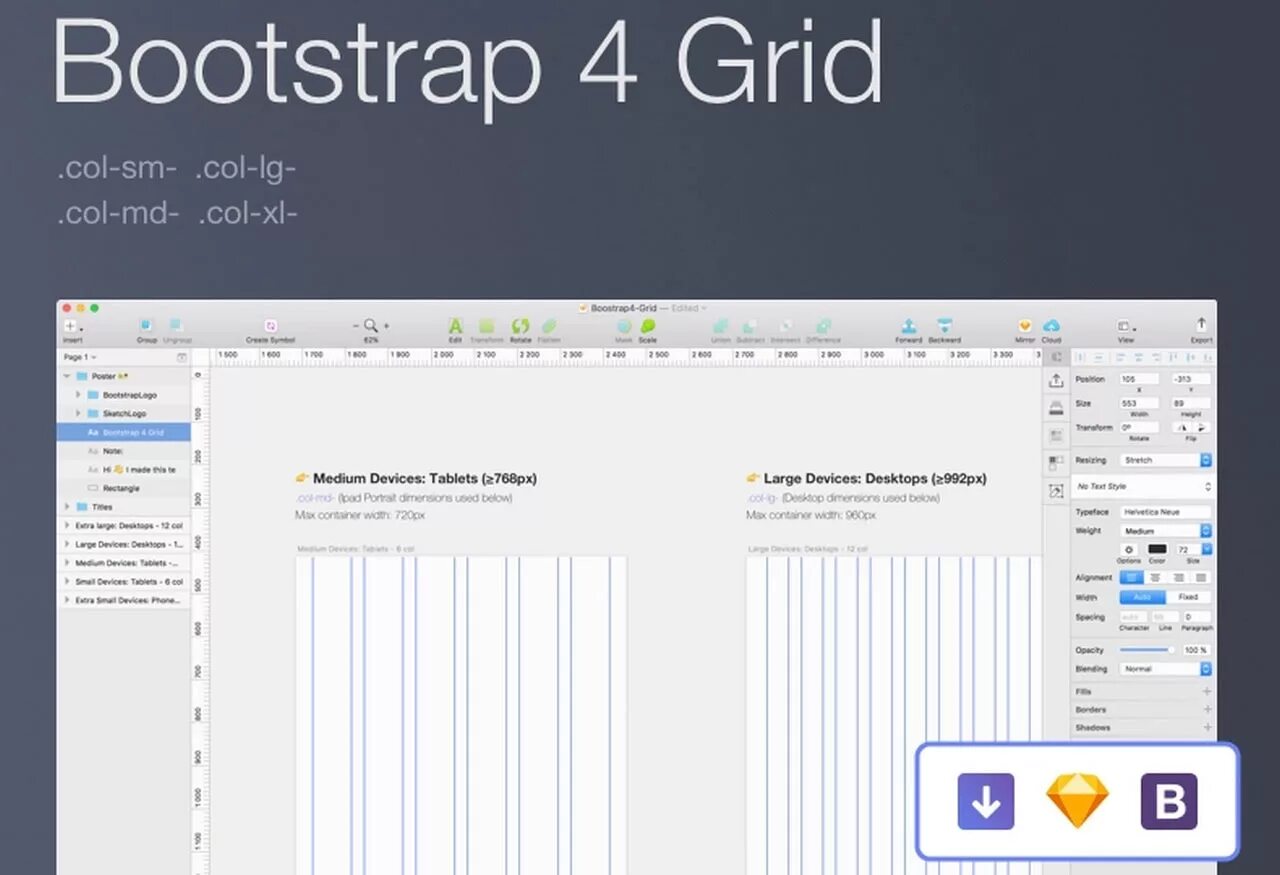The image size is (1280, 875).
Task: Select the Rotate tool
Action: click(520, 326)
